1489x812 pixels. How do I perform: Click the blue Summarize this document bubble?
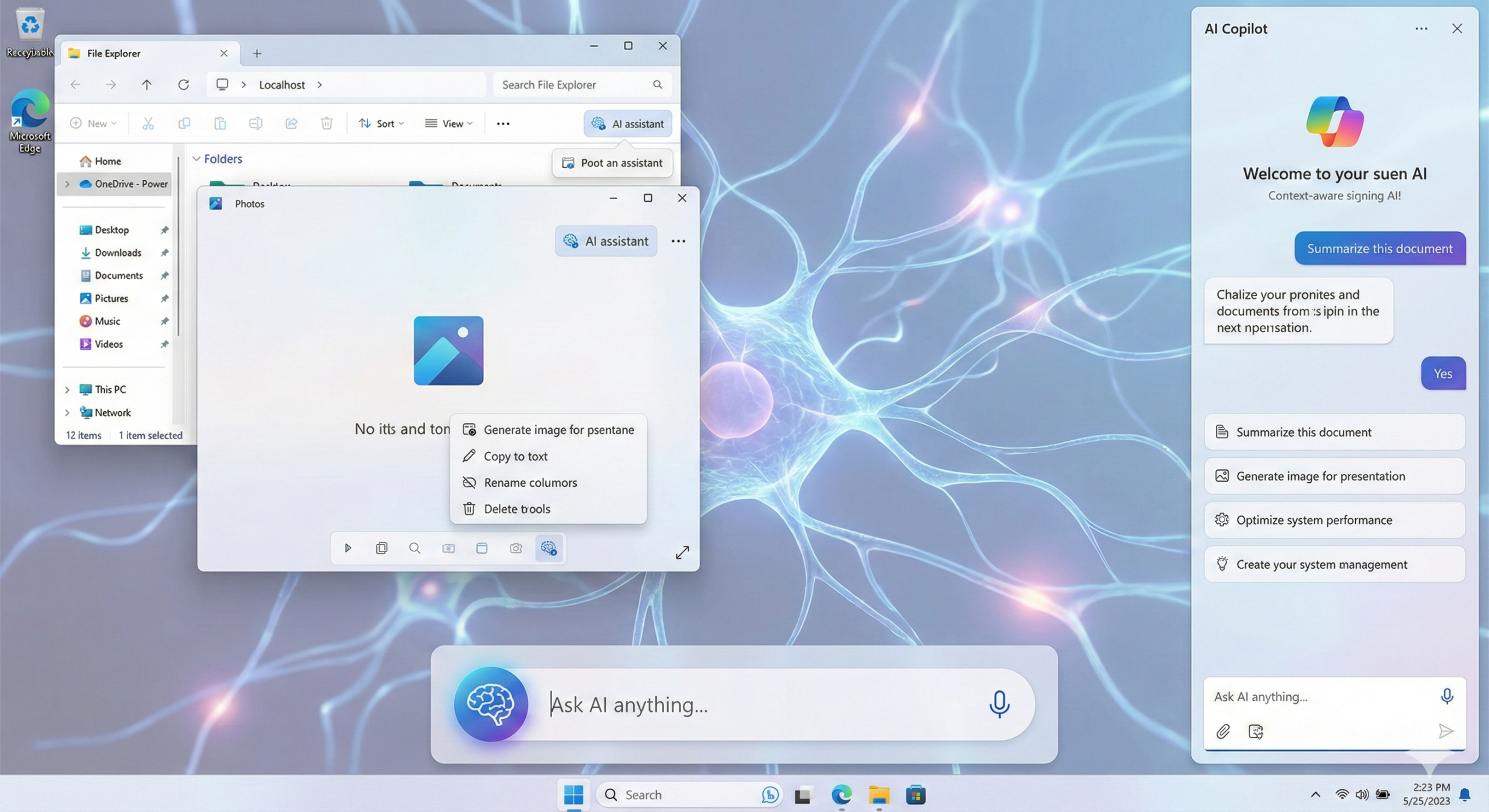(1380, 248)
